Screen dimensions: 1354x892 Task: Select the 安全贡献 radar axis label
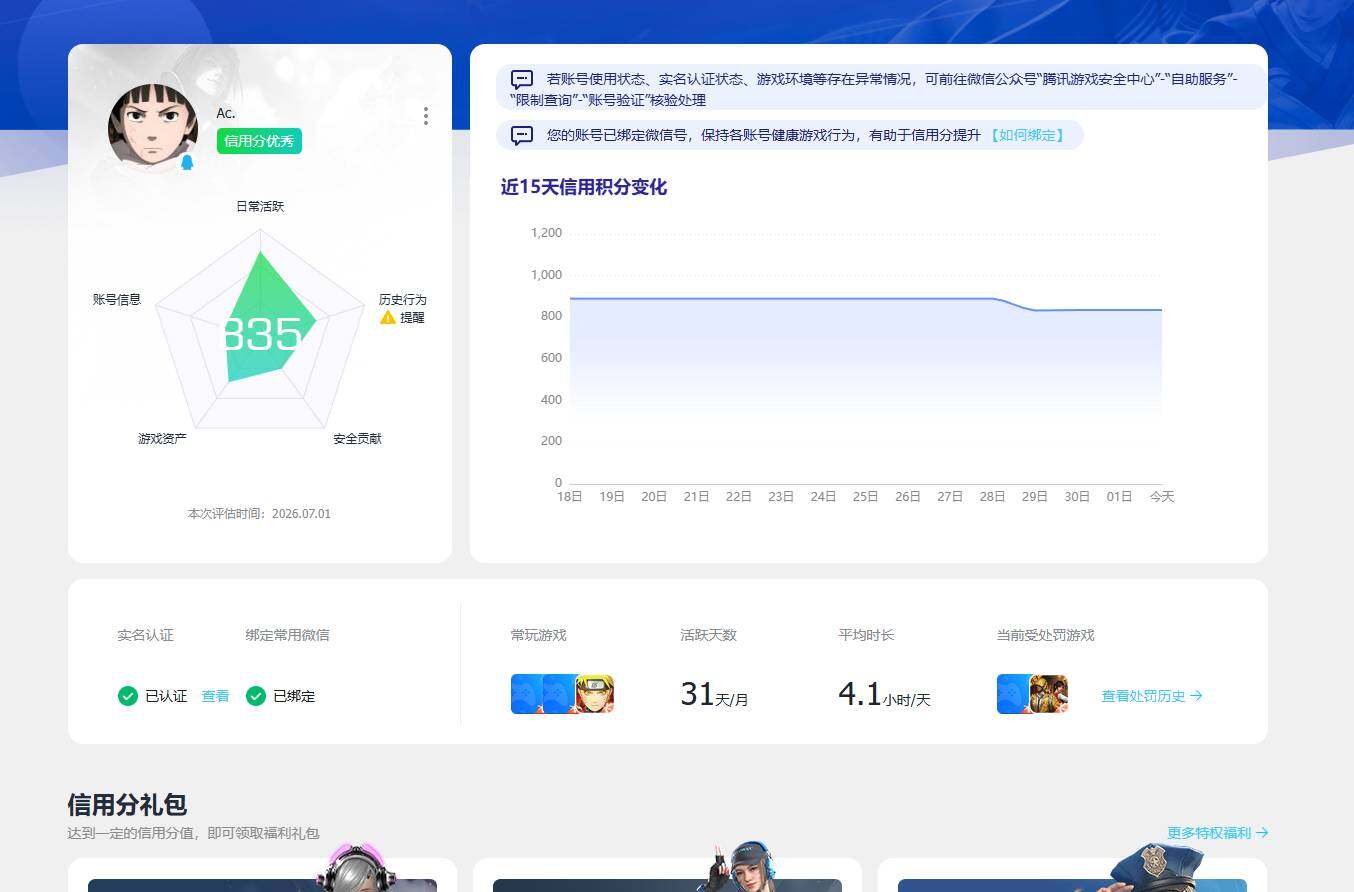(x=357, y=438)
